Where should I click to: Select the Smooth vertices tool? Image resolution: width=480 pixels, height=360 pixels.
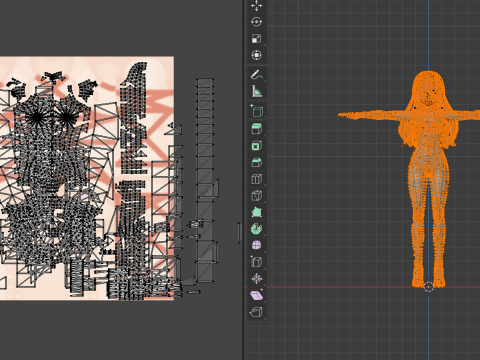point(256,245)
